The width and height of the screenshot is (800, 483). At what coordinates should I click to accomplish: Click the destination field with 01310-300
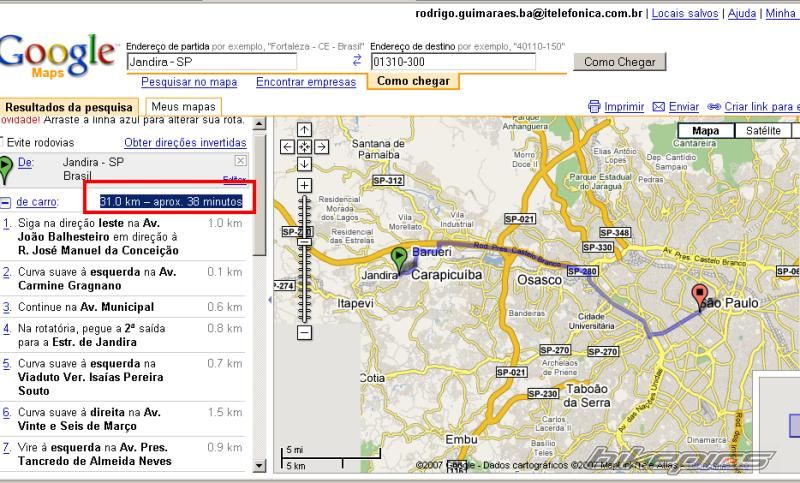[453, 62]
